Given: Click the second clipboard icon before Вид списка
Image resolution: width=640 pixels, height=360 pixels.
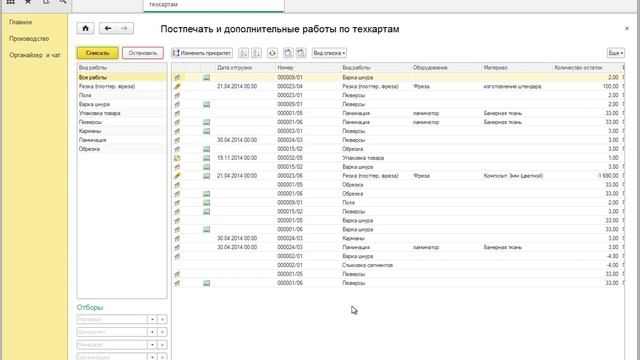Looking at the screenshot, I should tap(301, 53).
